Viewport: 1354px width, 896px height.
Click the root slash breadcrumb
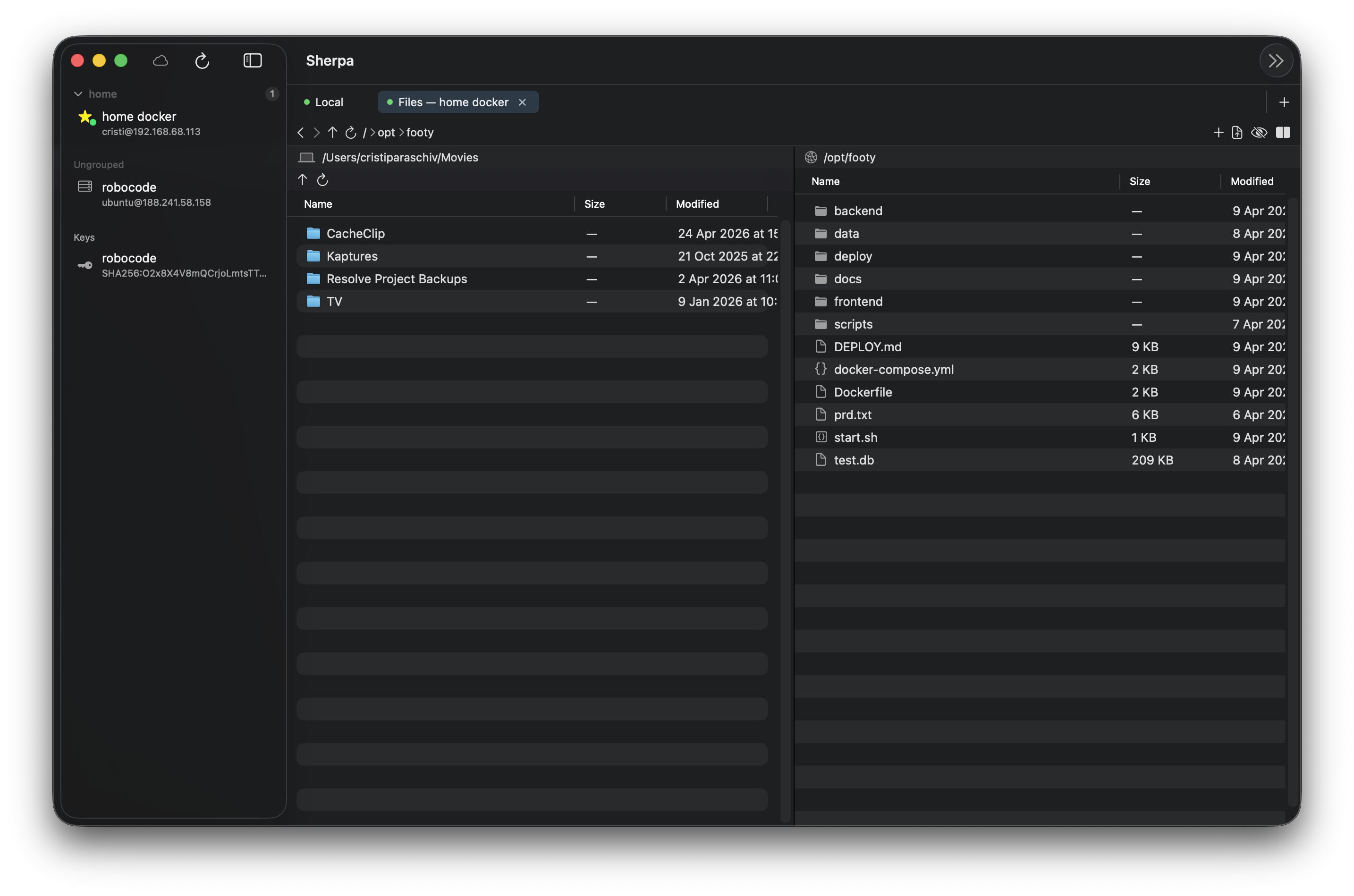(x=364, y=133)
